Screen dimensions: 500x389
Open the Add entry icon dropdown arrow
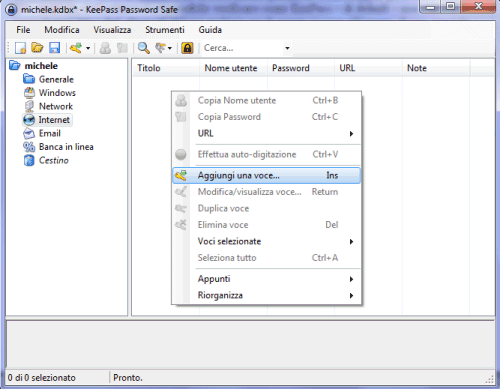88,48
